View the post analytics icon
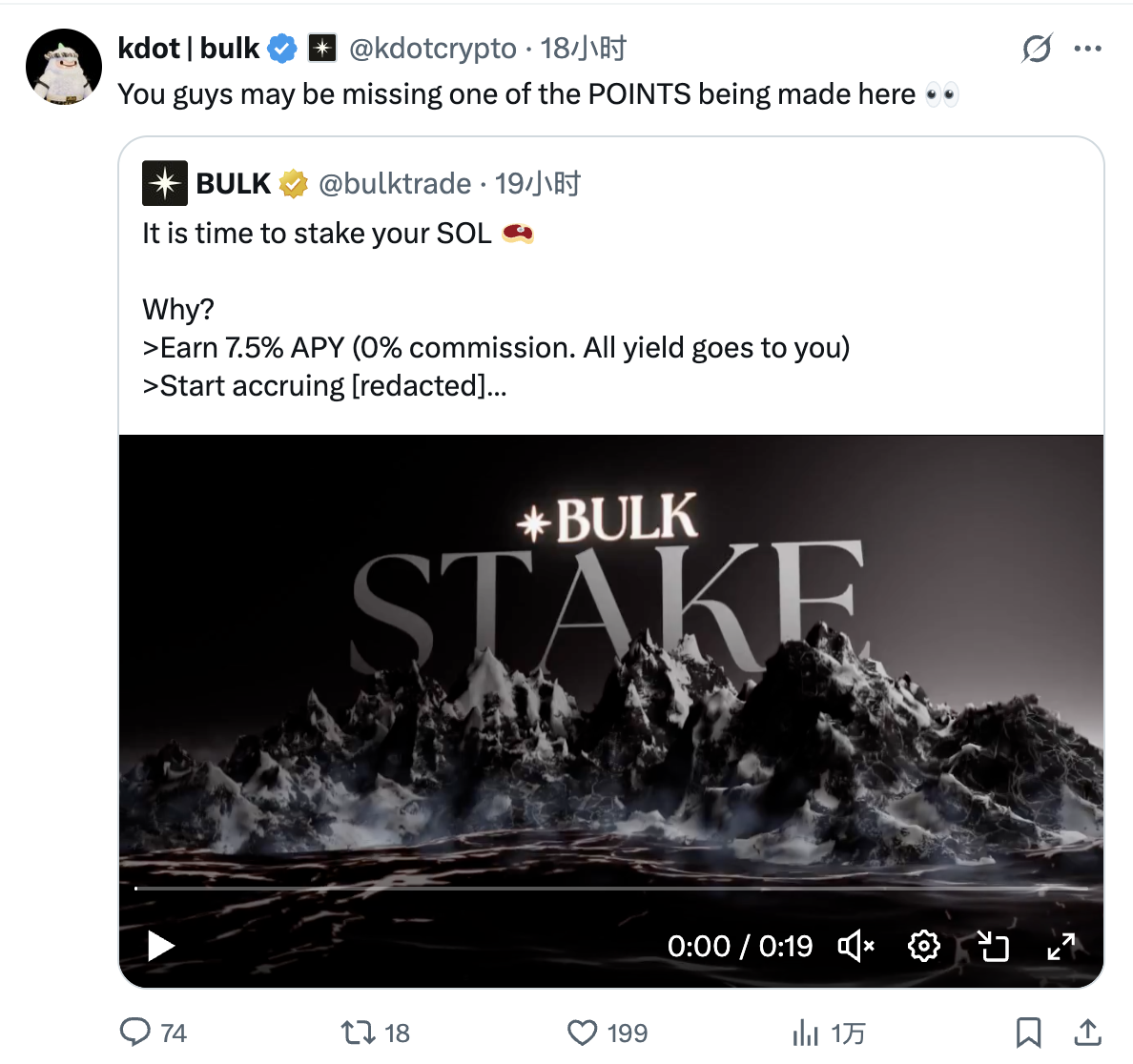1133x1064 pixels. coord(806,1033)
